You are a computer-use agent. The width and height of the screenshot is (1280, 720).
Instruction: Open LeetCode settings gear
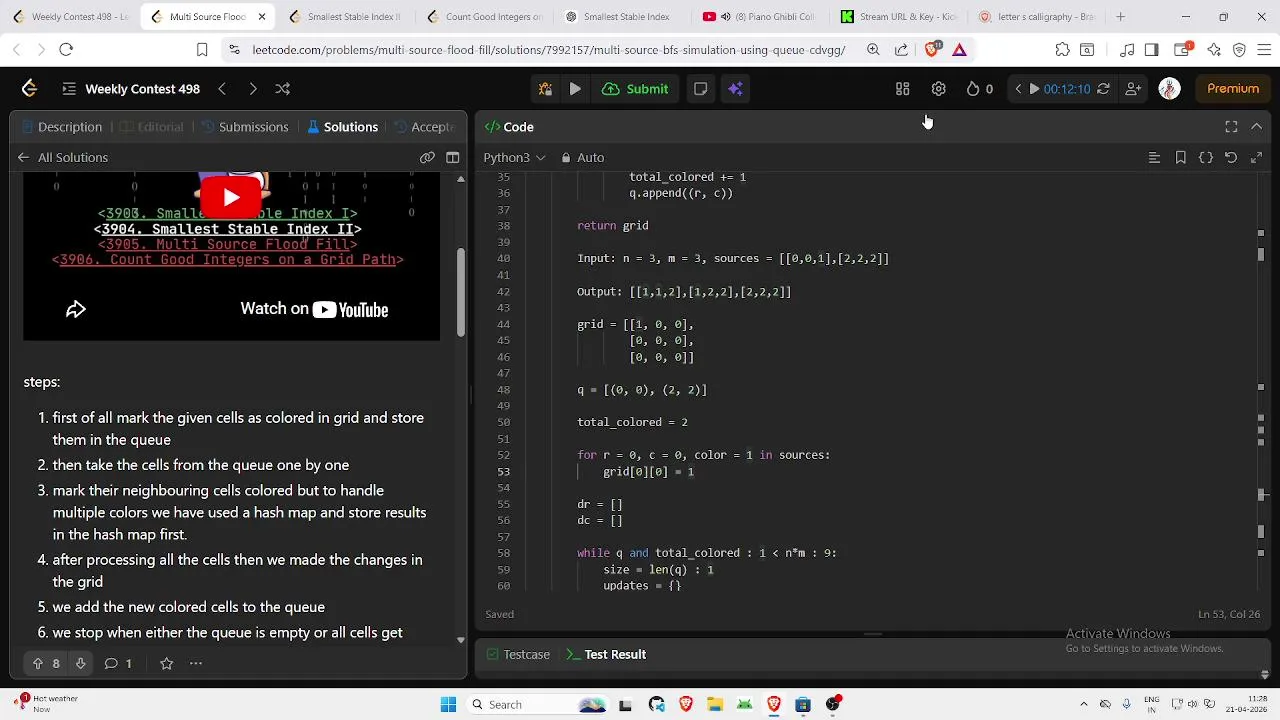pyautogui.click(x=938, y=89)
